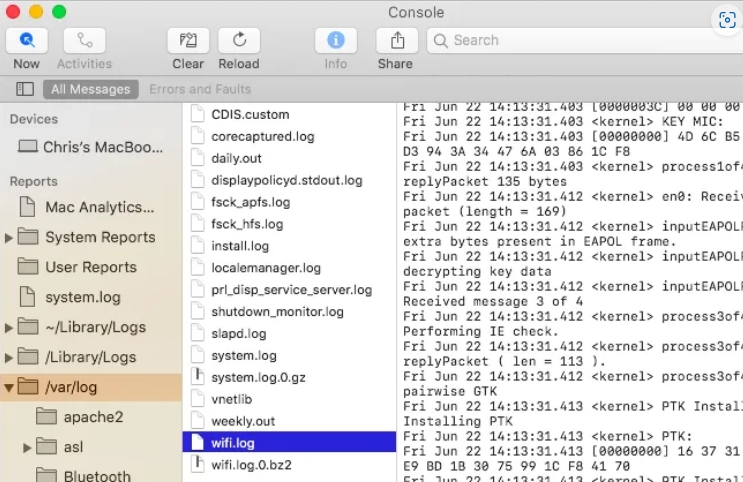The width and height of the screenshot is (743, 482).
Task: Click the Share toolbar icon
Action: pos(397,41)
